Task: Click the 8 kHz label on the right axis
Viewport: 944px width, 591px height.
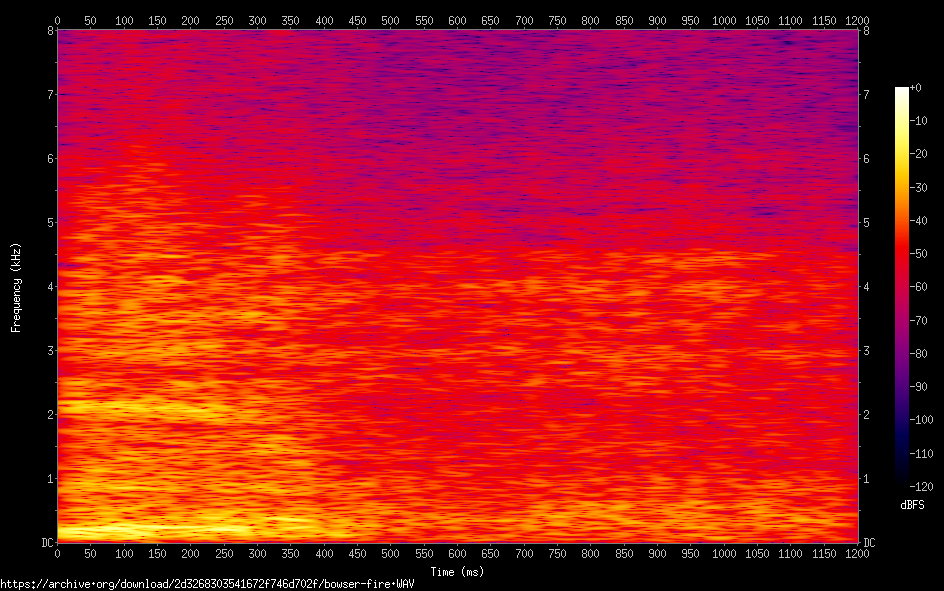Action: [866, 31]
